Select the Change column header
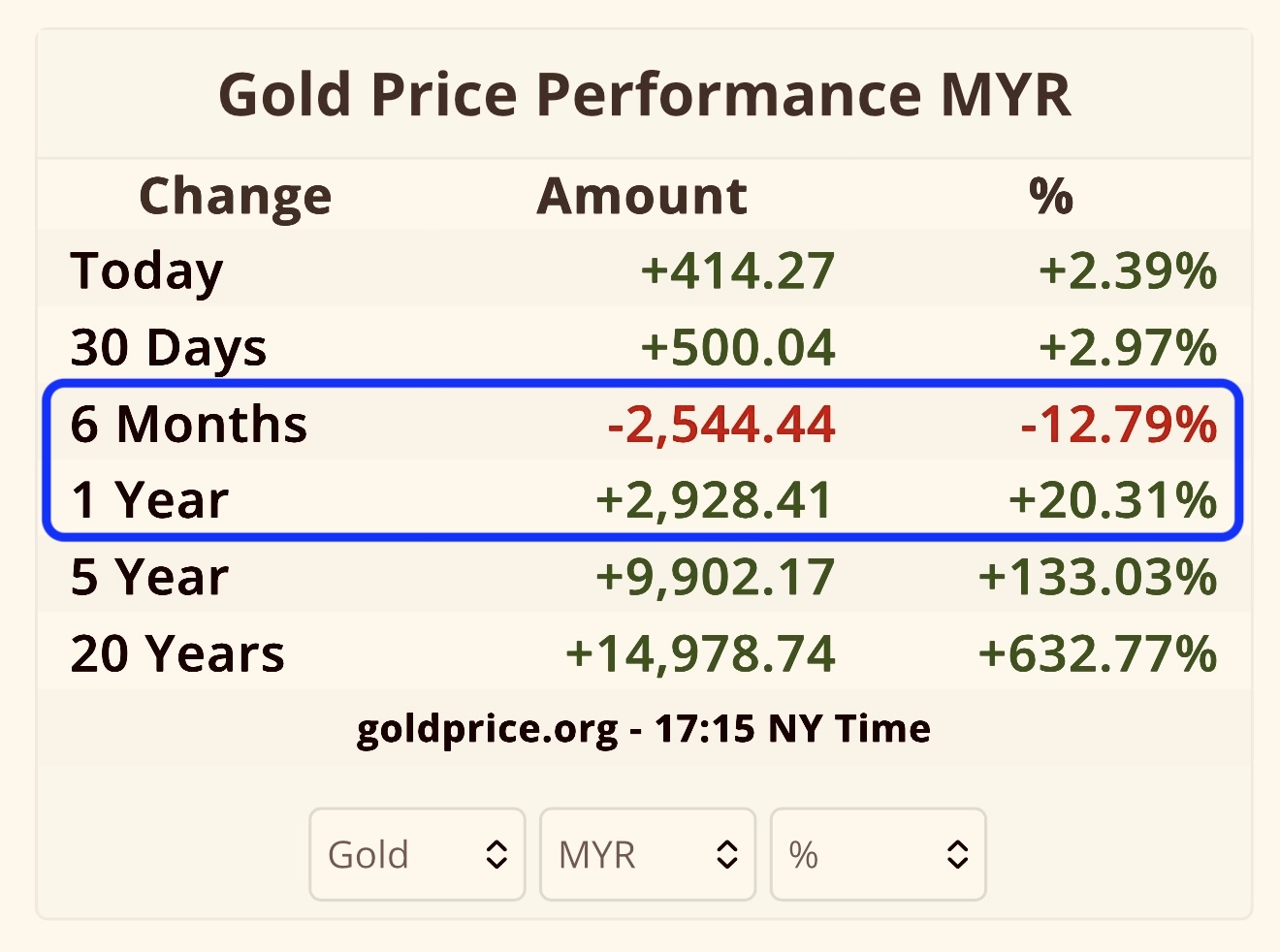The width and height of the screenshot is (1280, 952). tap(236, 197)
